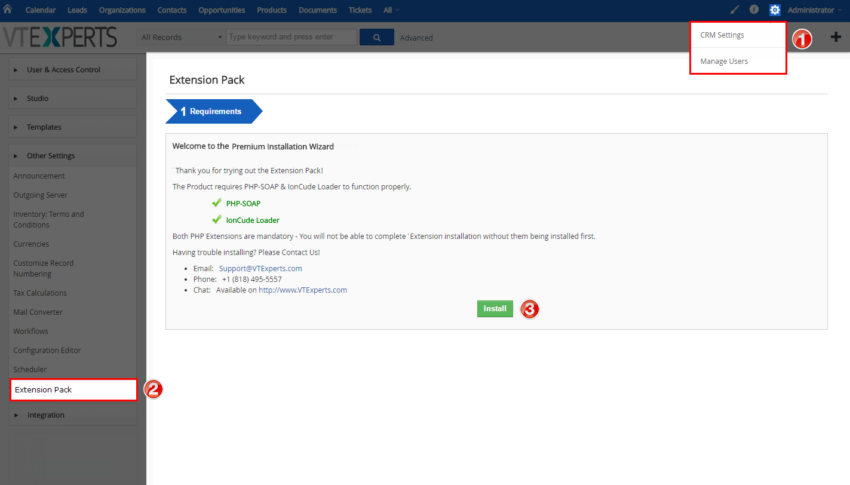Select CRM Settings from menu
The height and width of the screenshot is (485, 850).
click(722, 35)
